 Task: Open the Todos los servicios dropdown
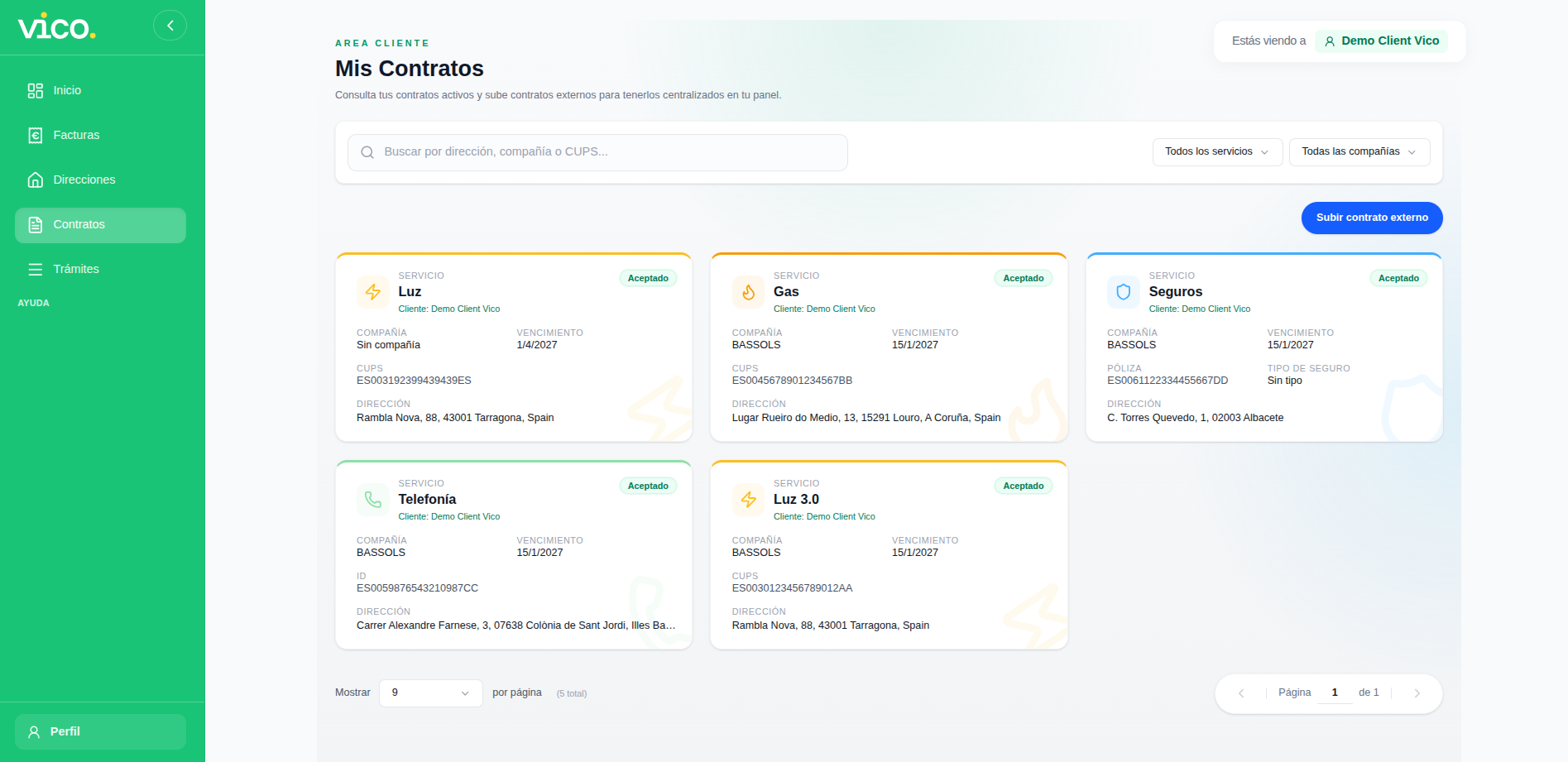pos(1217,152)
